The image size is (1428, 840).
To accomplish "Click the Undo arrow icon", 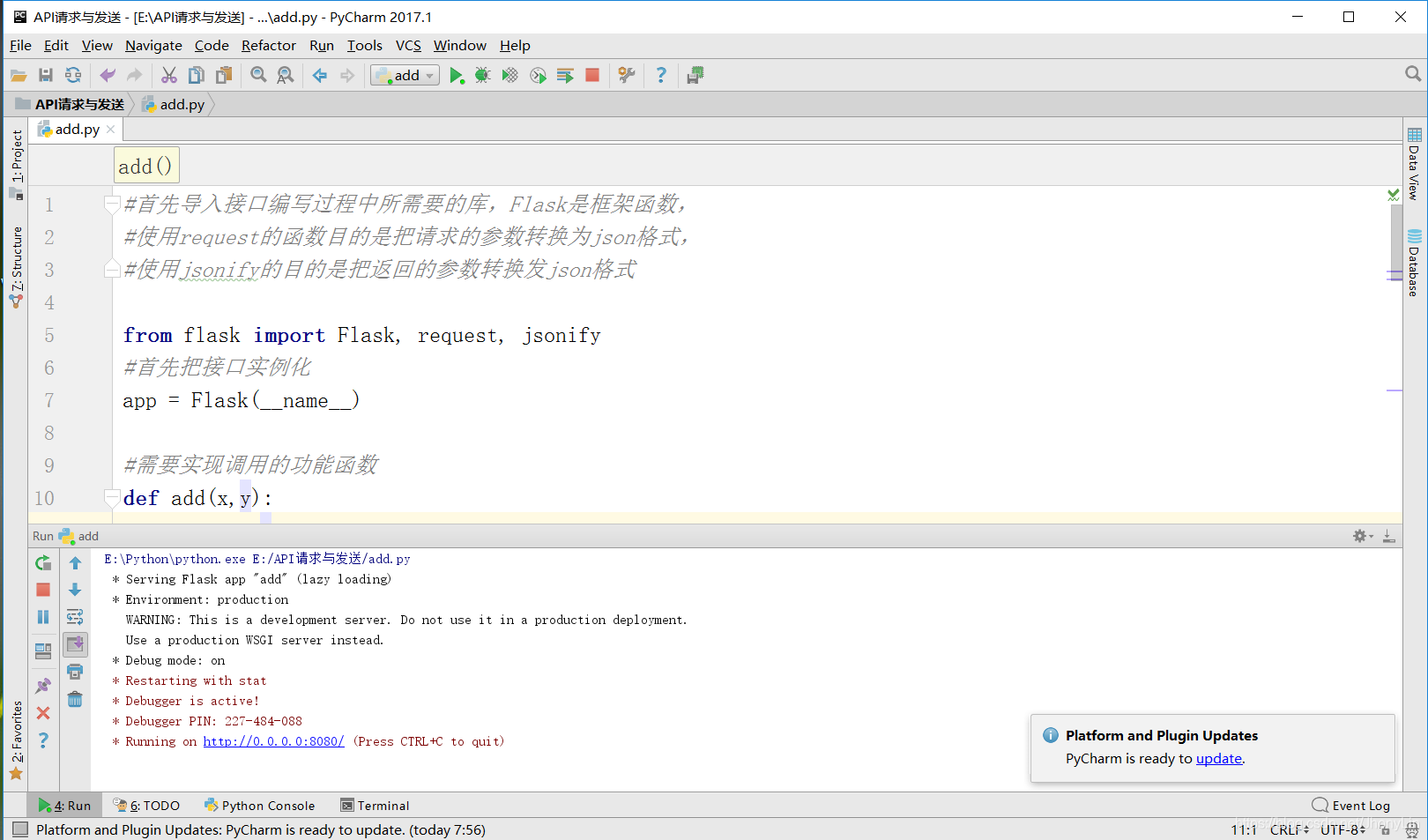I will tap(108, 76).
